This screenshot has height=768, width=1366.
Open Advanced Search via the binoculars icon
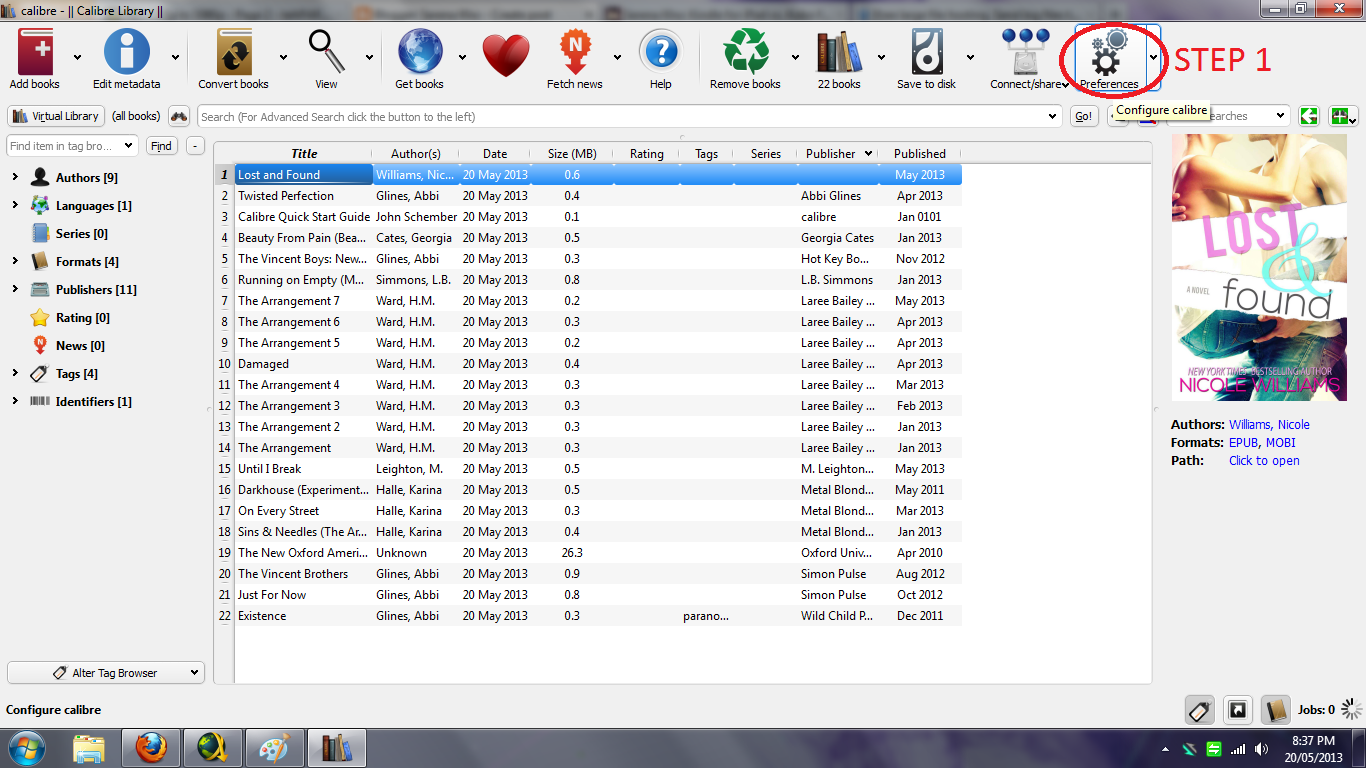[x=179, y=116]
